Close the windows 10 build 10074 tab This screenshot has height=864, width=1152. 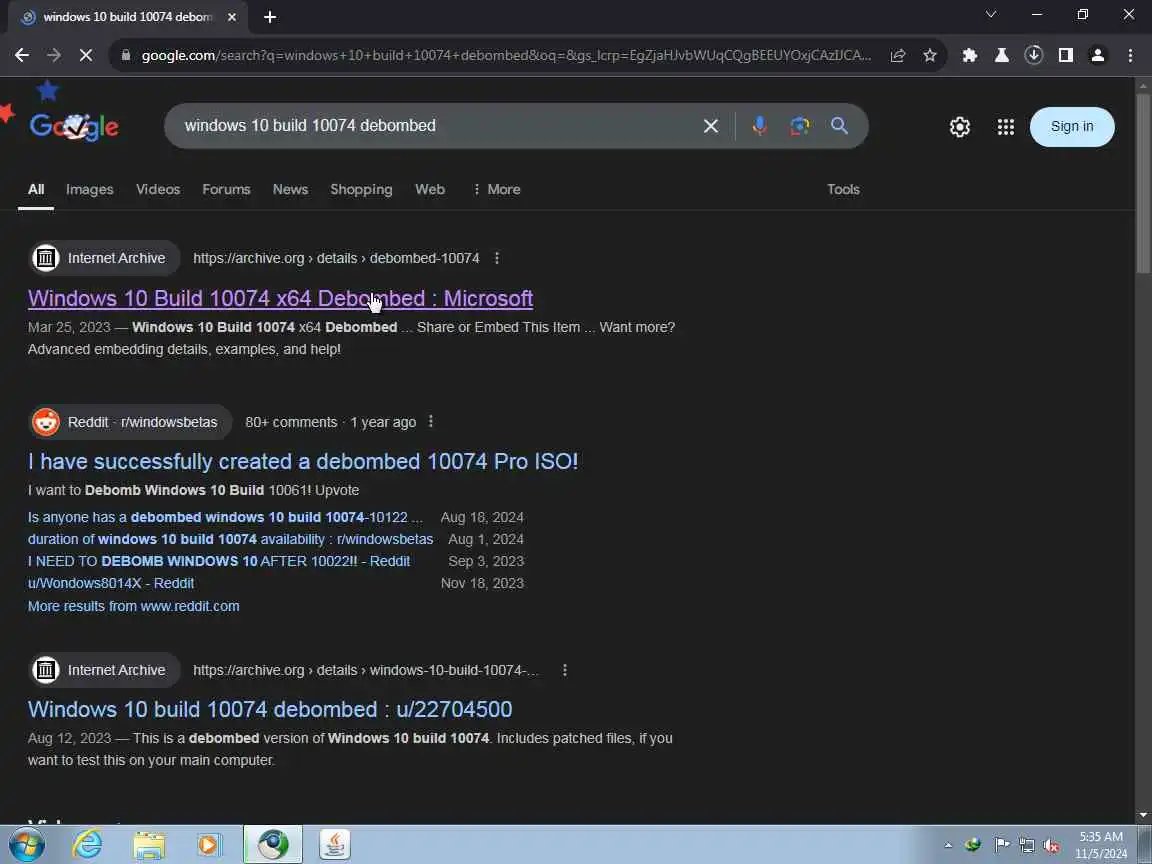tap(232, 17)
